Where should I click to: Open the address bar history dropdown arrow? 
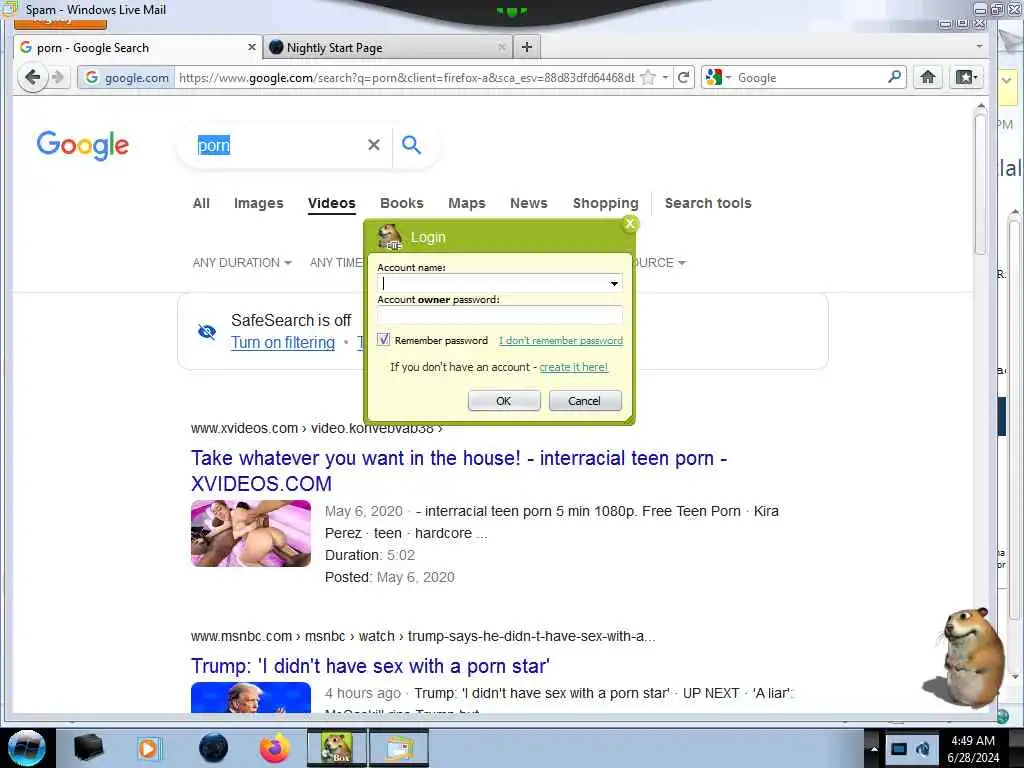665,78
